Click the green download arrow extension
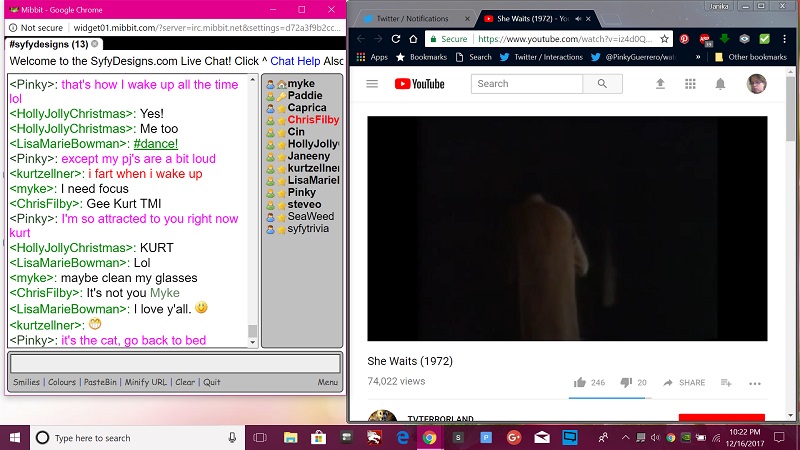Image resolution: width=800 pixels, height=450 pixels. [724, 39]
